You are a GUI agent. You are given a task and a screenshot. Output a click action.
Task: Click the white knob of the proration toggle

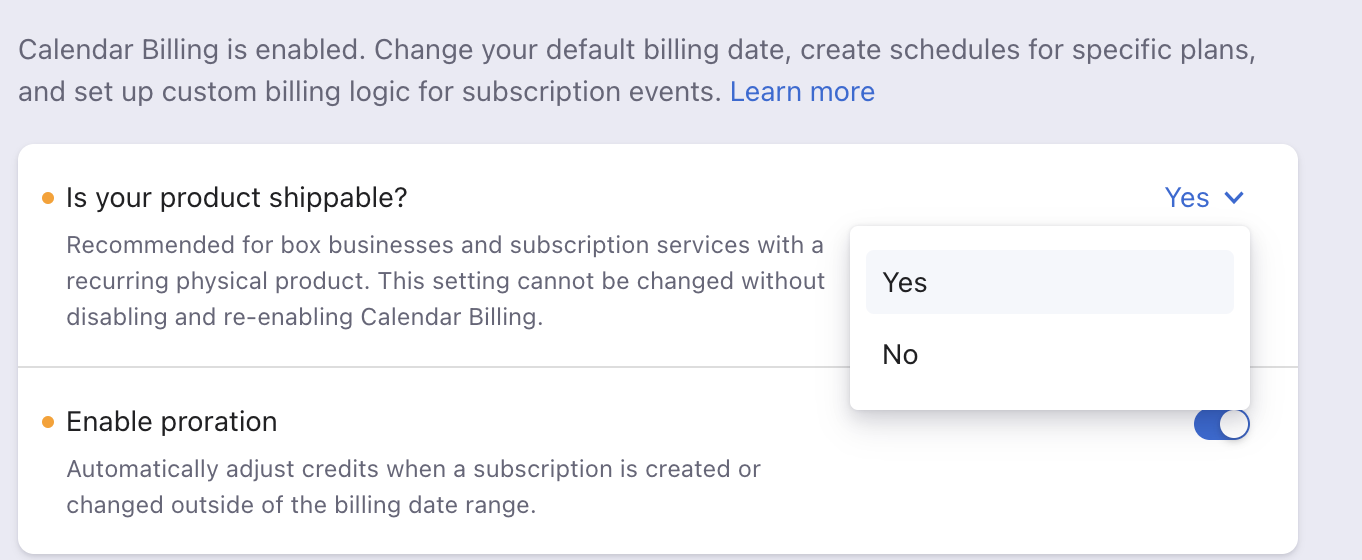[1234, 425]
